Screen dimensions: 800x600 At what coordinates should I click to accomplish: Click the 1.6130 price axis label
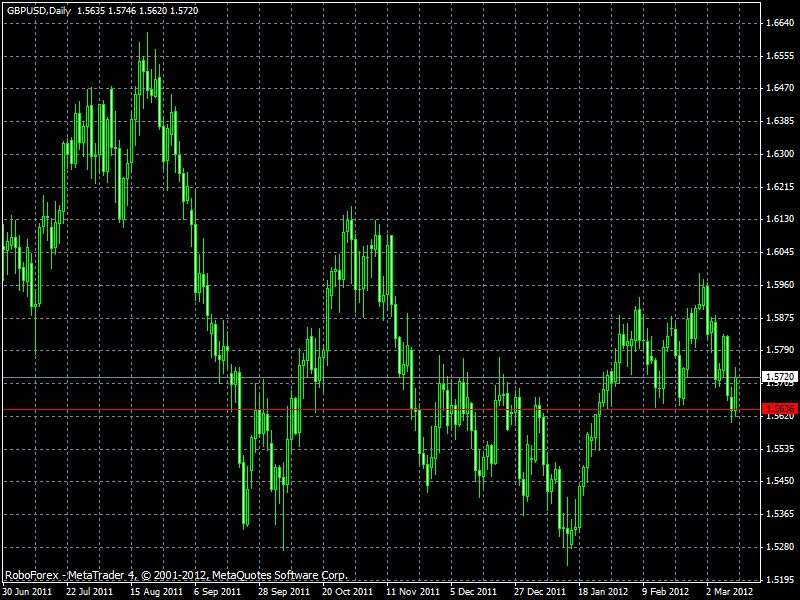click(x=780, y=219)
